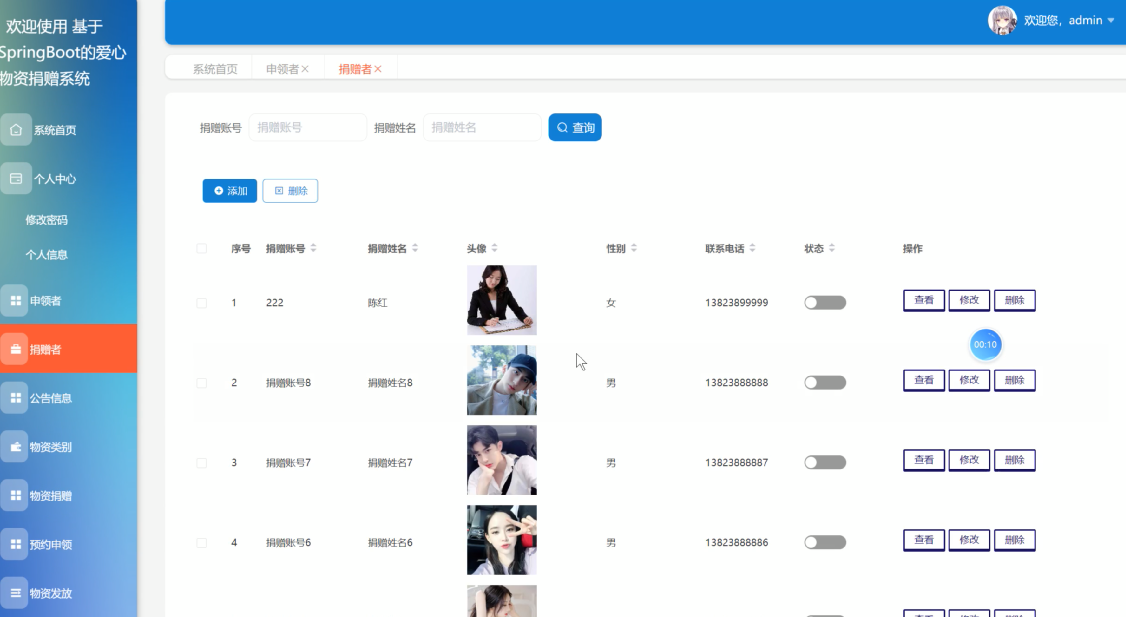The width and height of the screenshot is (1126, 617).
Task: Sort by 联系电话 using its sort arrows
Action: click(754, 248)
